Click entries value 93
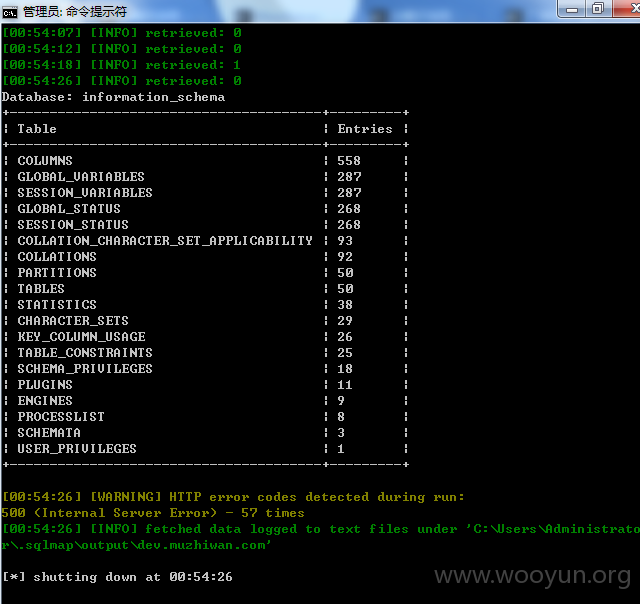The height and width of the screenshot is (604, 640). point(345,241)
